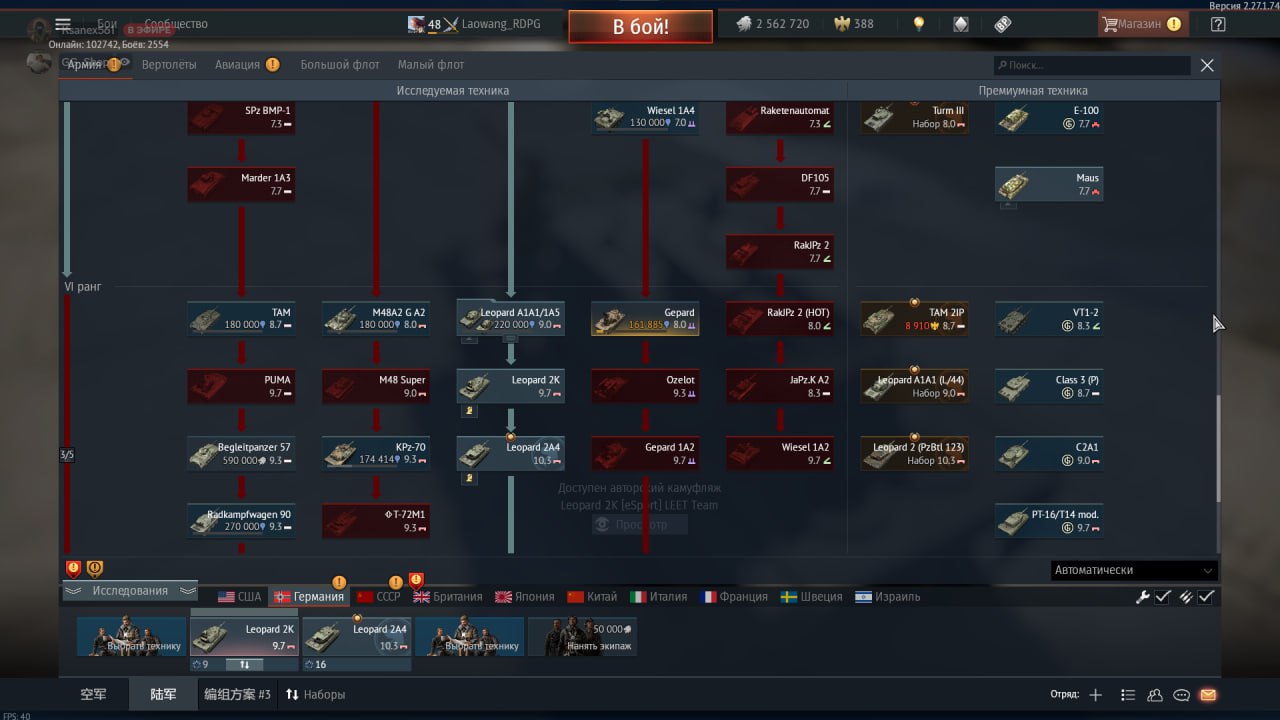The height and width of the screenshot is (720, 1280).
Task: Click the Gepard research progress card 161 885
Action: (645, 319)
